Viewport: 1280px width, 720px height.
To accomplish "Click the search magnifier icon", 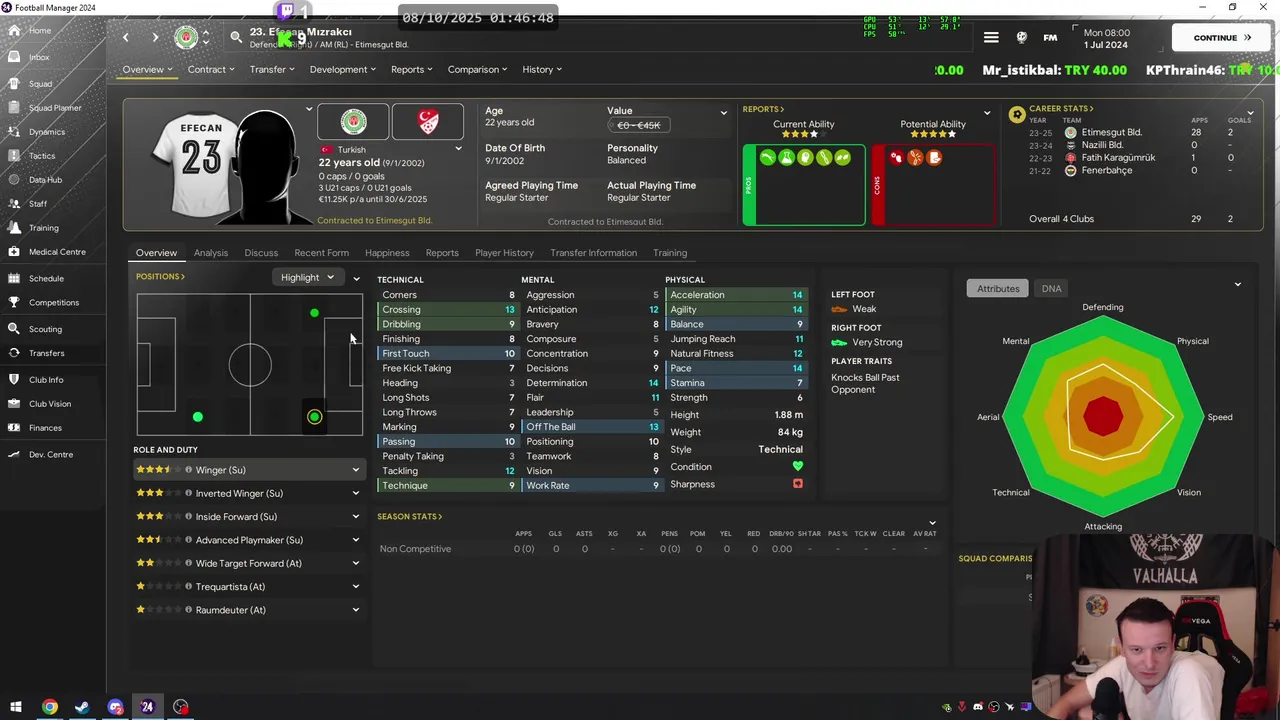I will [x=235, y=38].
